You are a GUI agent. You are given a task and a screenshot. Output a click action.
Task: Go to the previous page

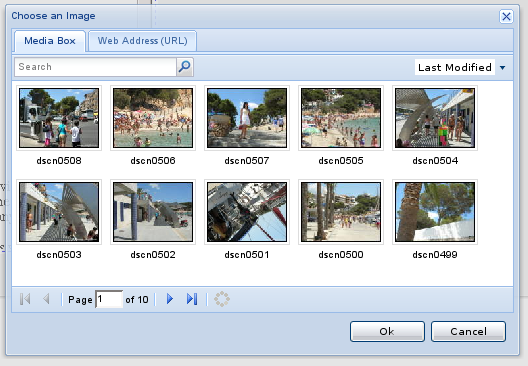click(46, 299)
